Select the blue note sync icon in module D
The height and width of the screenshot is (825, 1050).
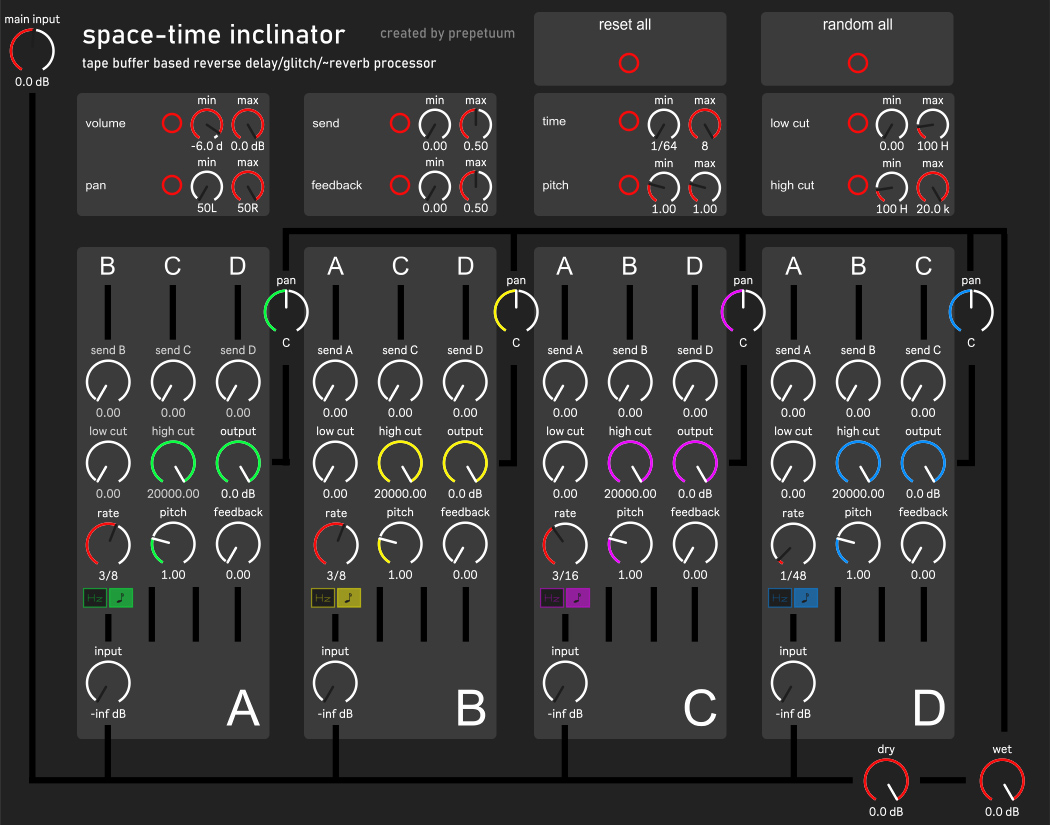(x=805, y=598)
